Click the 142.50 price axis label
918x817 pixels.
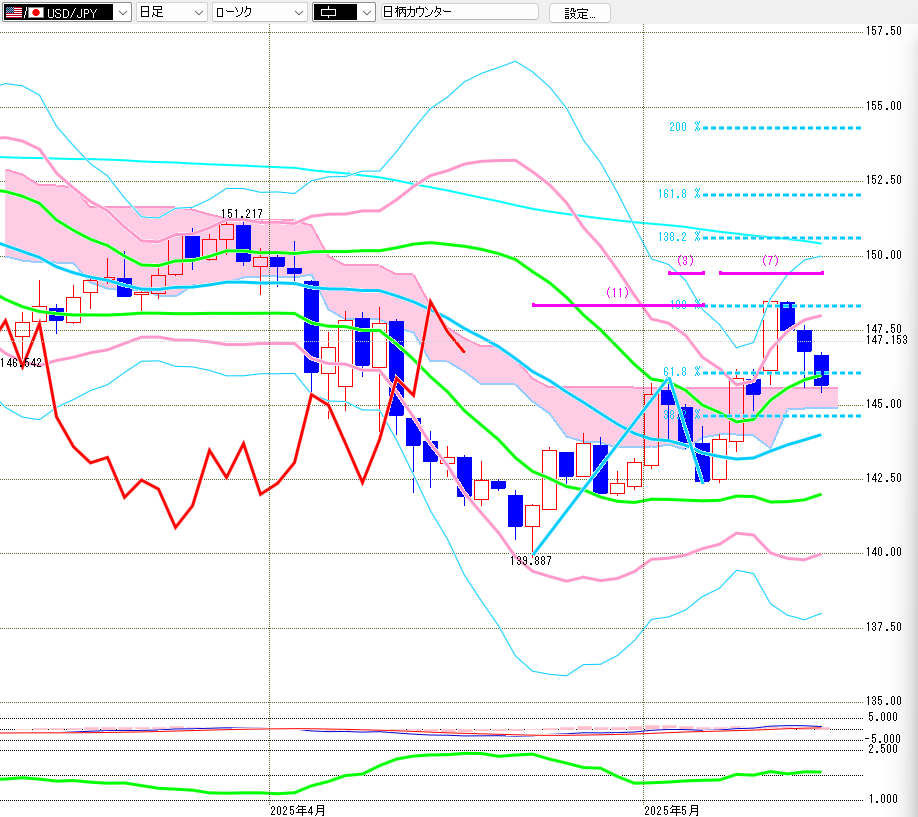(x=883, y=478)
